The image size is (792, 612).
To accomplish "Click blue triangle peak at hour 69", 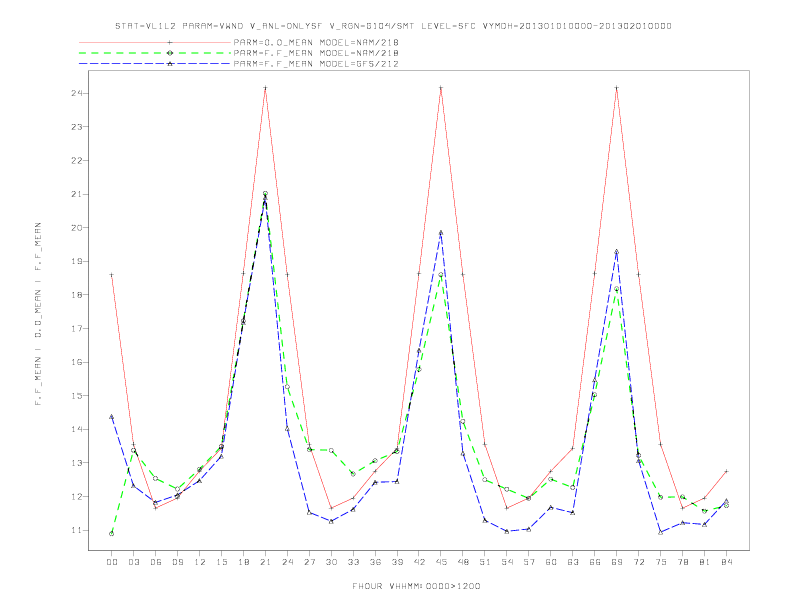I will point(617,251).
